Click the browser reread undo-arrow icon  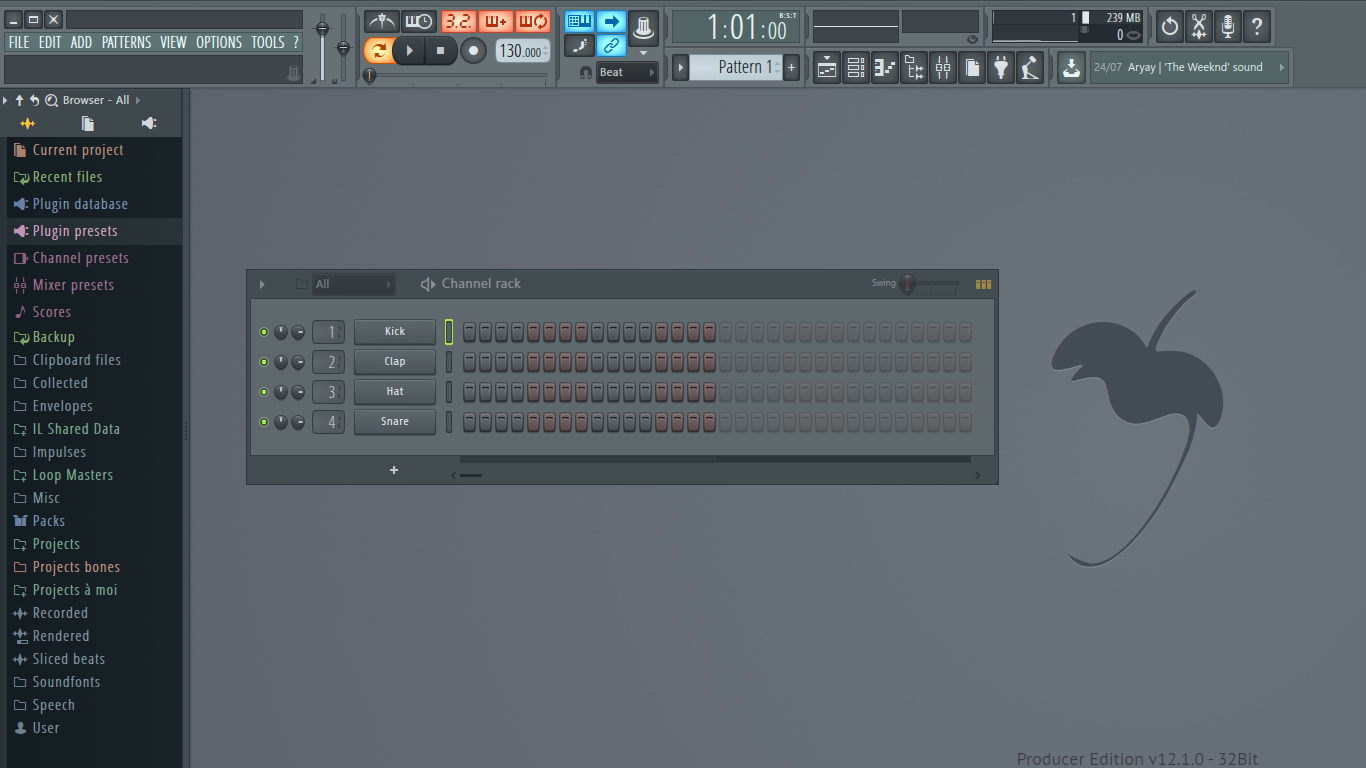coord(34,100)
